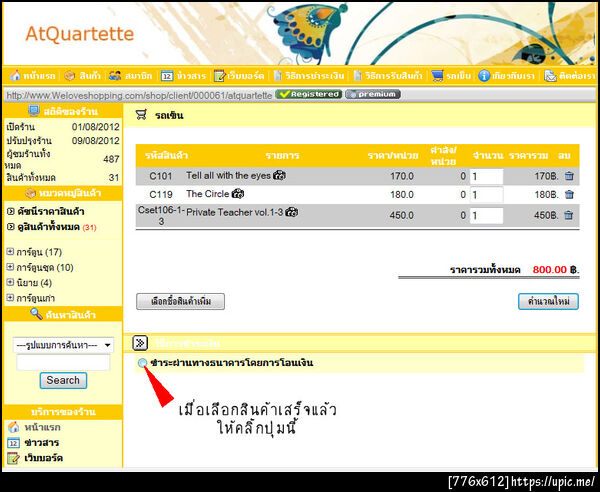The height and width of the screenshot is (492, 600).
Task: Click the Tell all with the eyes product name
Action: pos(228,176)
